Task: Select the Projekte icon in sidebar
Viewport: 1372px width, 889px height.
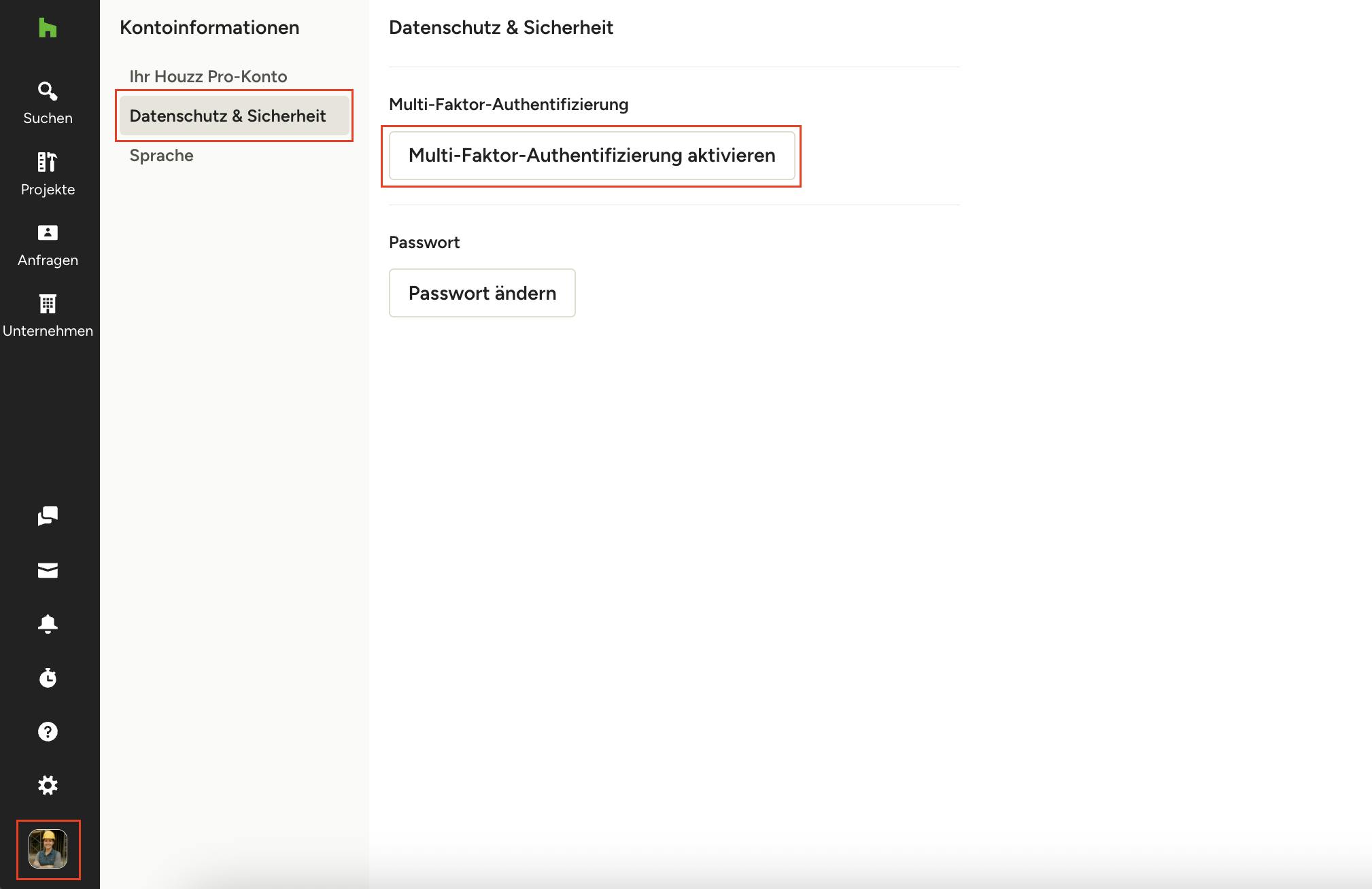Action: coord(47,163)
